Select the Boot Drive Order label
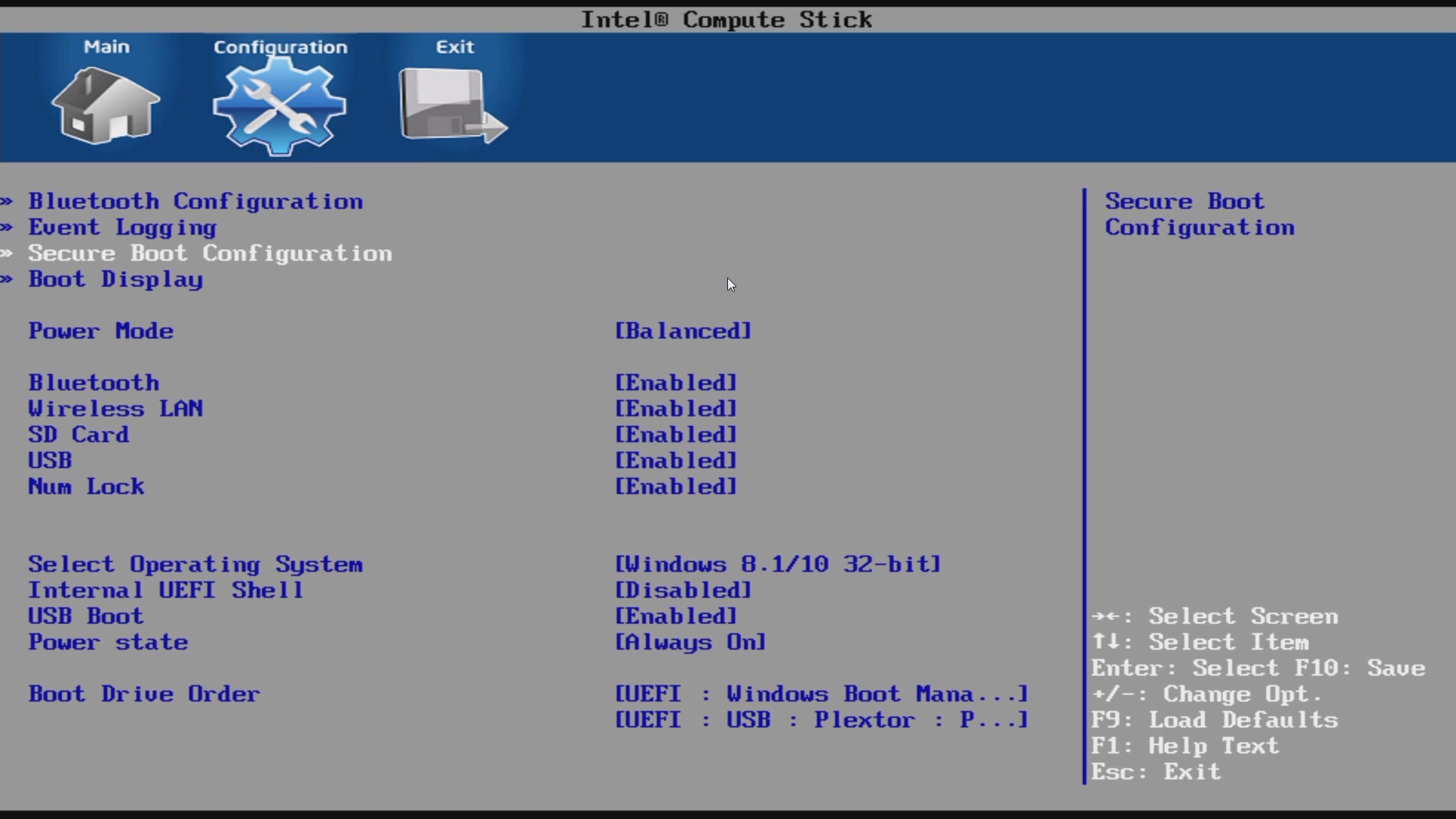Viewport: 1456px width, 819px height. (x=145, y=694)
